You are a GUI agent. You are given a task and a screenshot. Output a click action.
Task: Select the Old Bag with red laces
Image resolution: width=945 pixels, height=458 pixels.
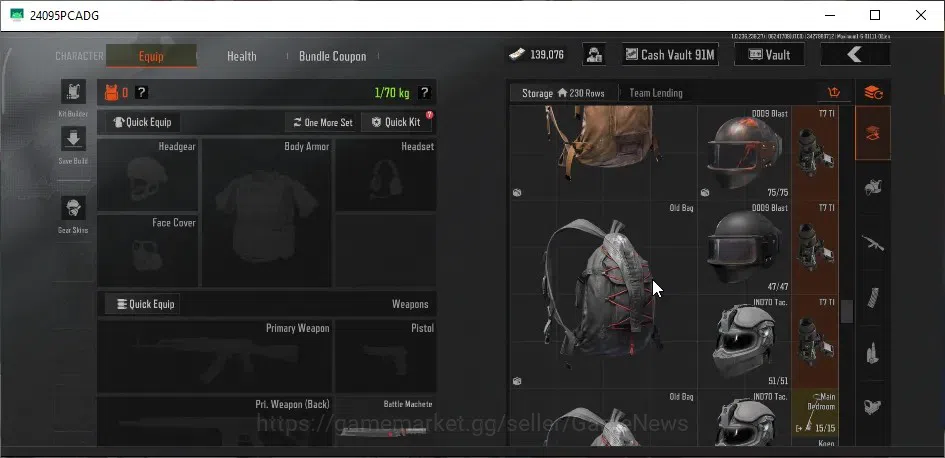coord(604,295)
